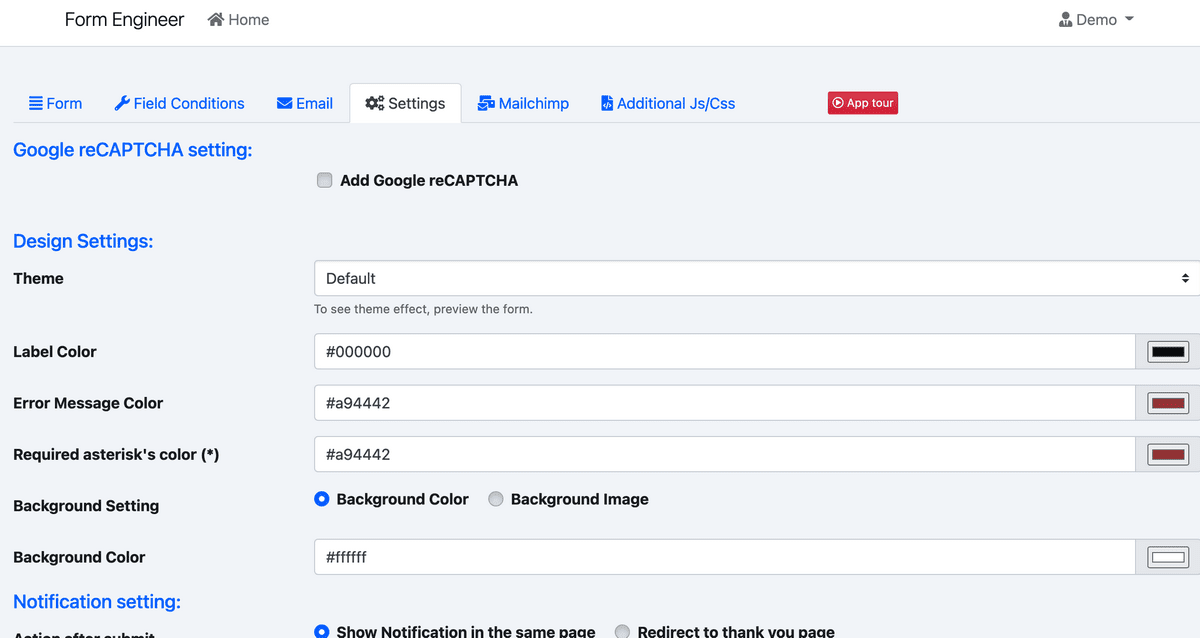Switch to the Mailchimp tab
The width and height of the screenshot is (1200, 638).
533,103
